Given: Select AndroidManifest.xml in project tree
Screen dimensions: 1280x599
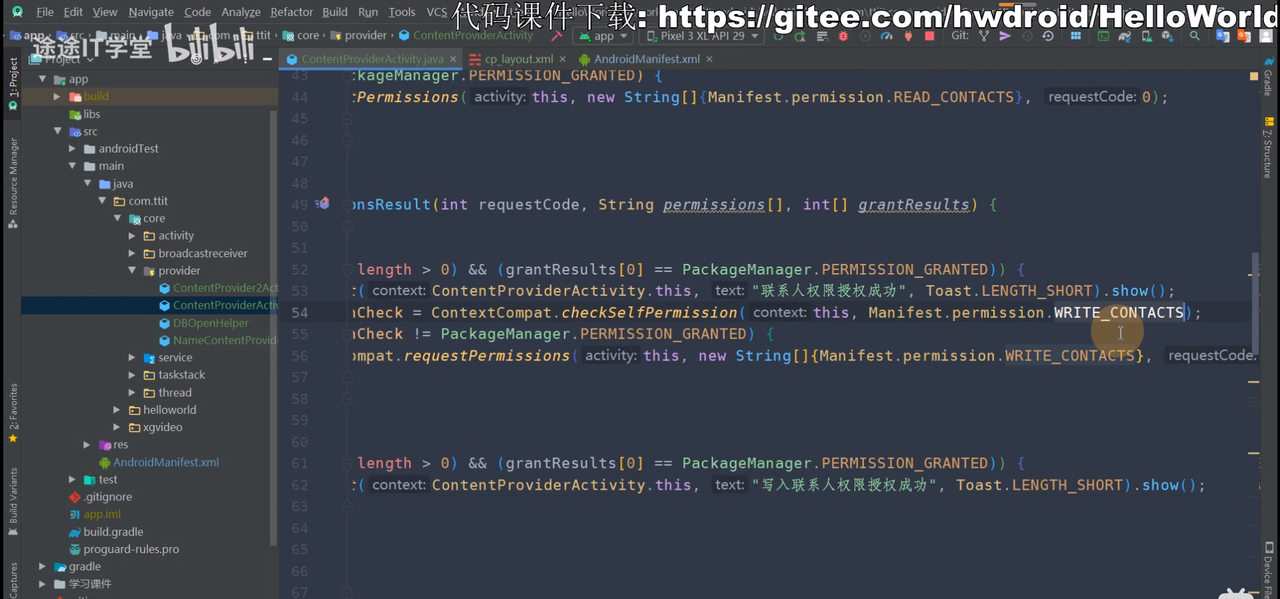Looking at the screenshot, I should (x=165, y=462).
